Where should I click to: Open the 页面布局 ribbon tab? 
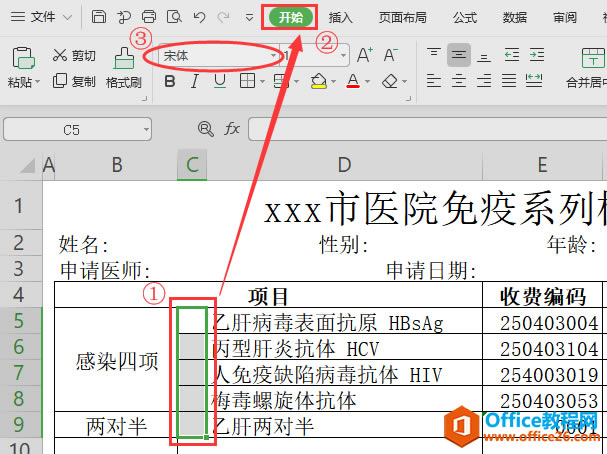tap(402, 17)
